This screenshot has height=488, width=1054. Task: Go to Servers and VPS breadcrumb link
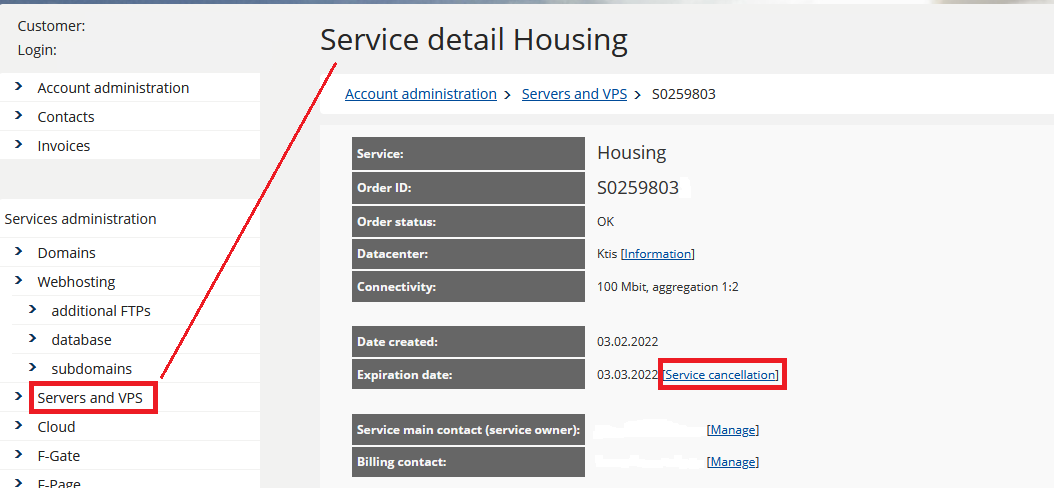574,94
